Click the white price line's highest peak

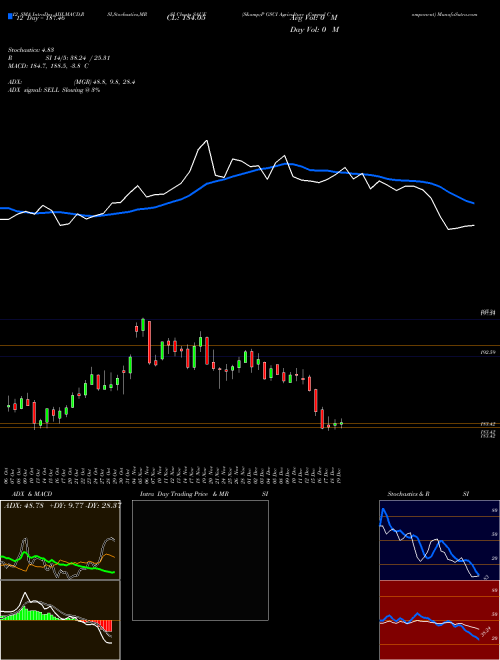coord(207,141)
